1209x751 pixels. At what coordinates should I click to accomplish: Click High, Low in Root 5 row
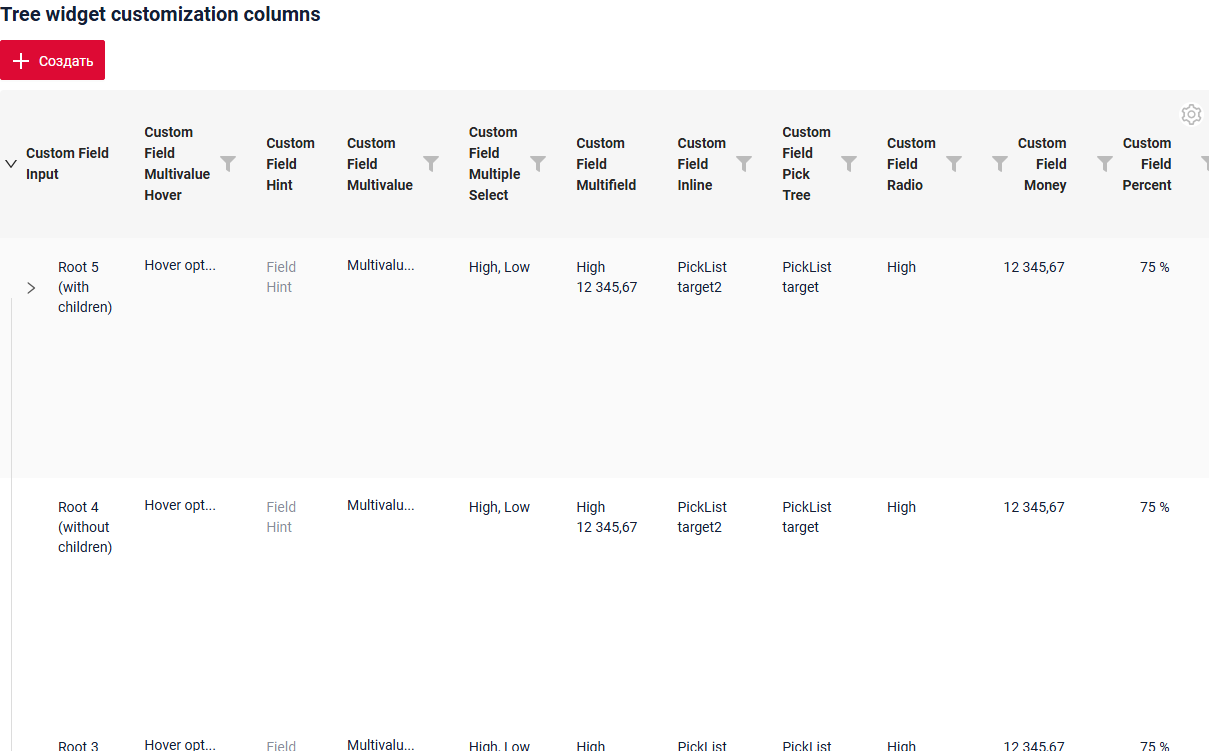pyautogui.click(x=499, y=267)
